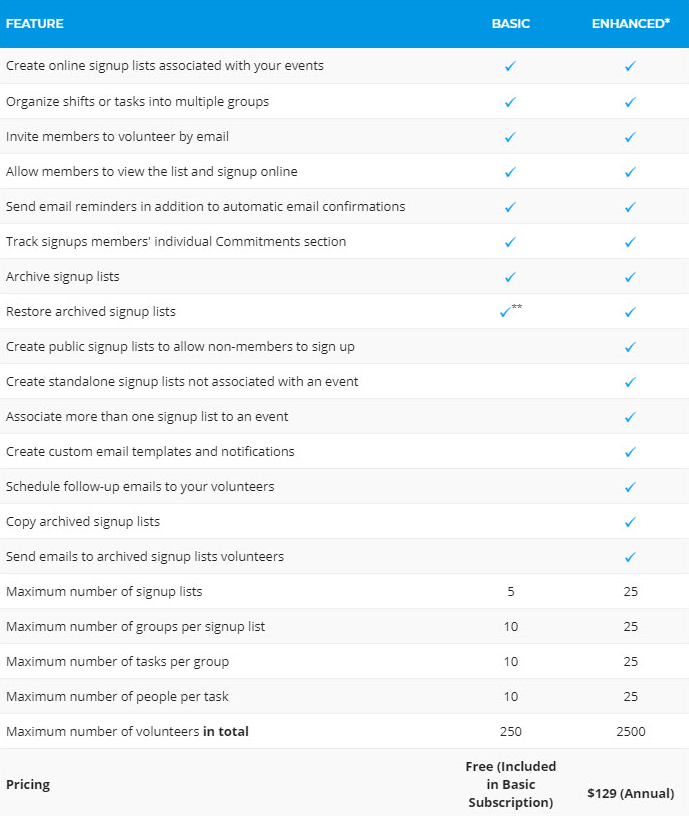Click Enhanced checkmark for scheduling follow-up emails
689x816 pixels.
click(x=630, y=487)
